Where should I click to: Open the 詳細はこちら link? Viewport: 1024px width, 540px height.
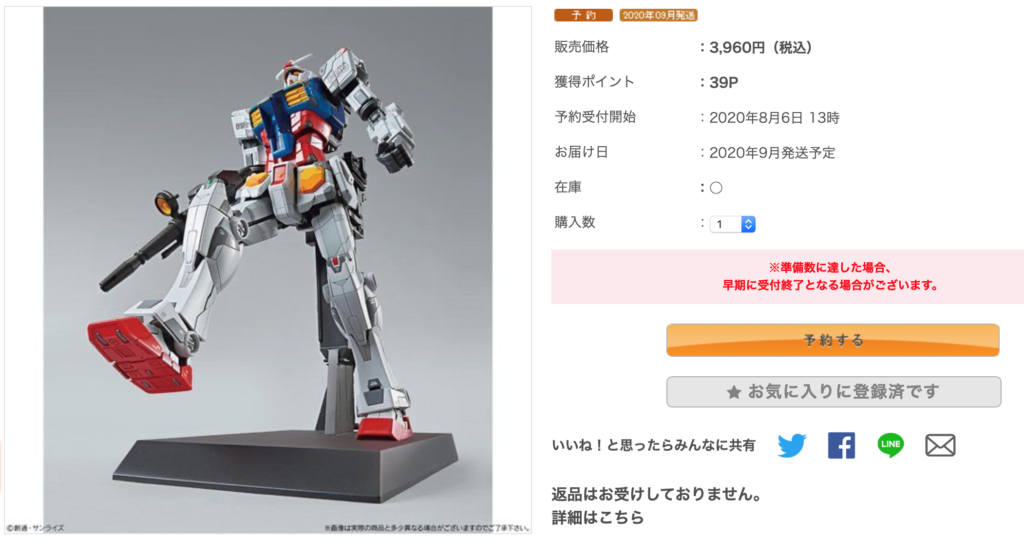[598, 518]
